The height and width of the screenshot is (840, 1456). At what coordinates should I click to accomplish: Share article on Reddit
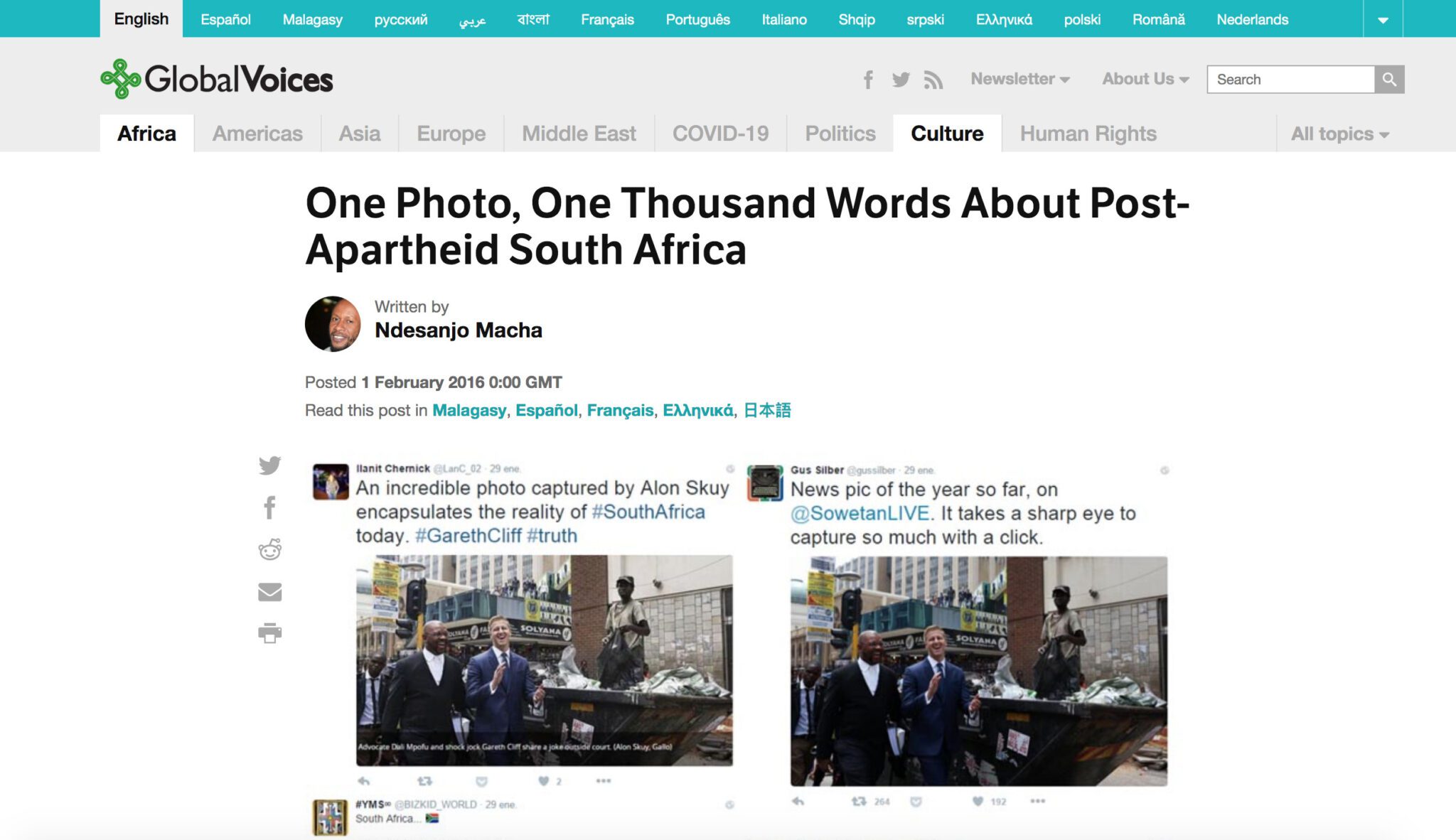click(269, 549)
